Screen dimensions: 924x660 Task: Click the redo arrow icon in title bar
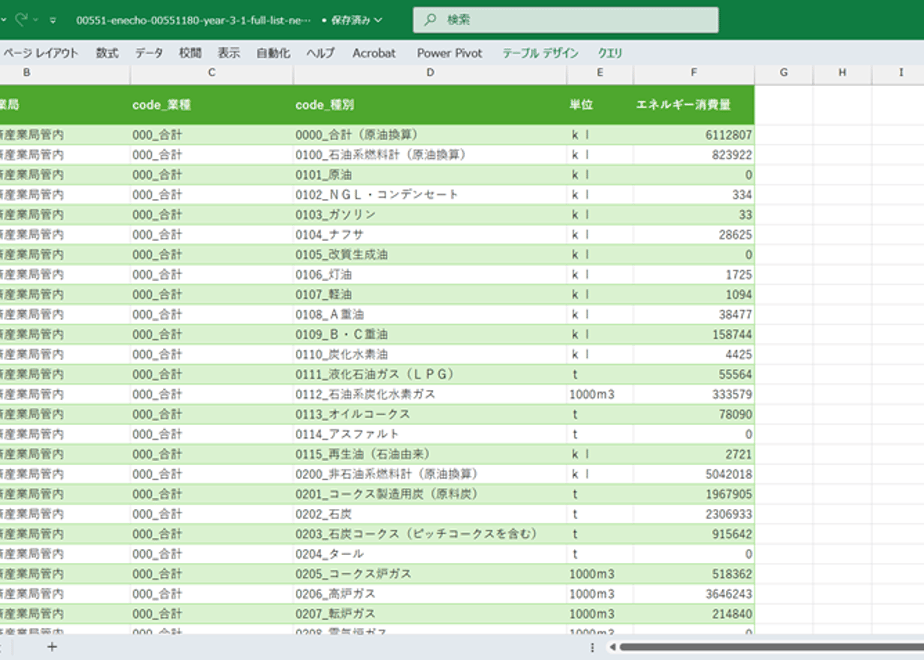[x=21, y=19]
